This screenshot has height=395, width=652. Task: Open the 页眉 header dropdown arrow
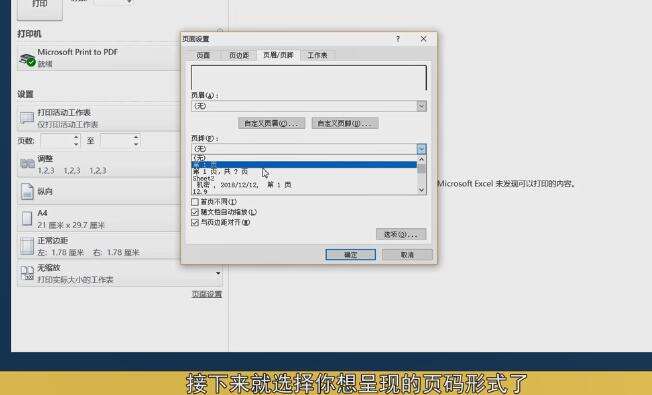pyautogui.click(x=421, y=106)
